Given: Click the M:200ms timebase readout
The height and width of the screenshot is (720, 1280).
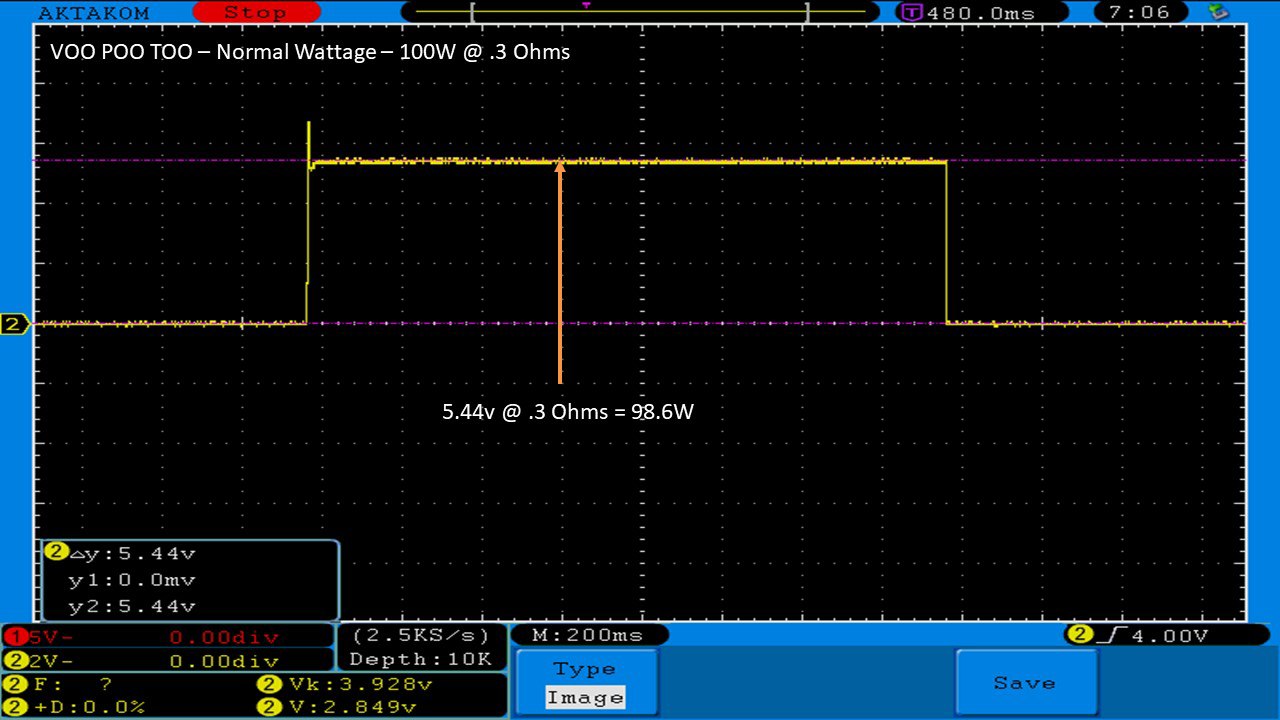Looking at the screenshot, I should pos(589,635).
